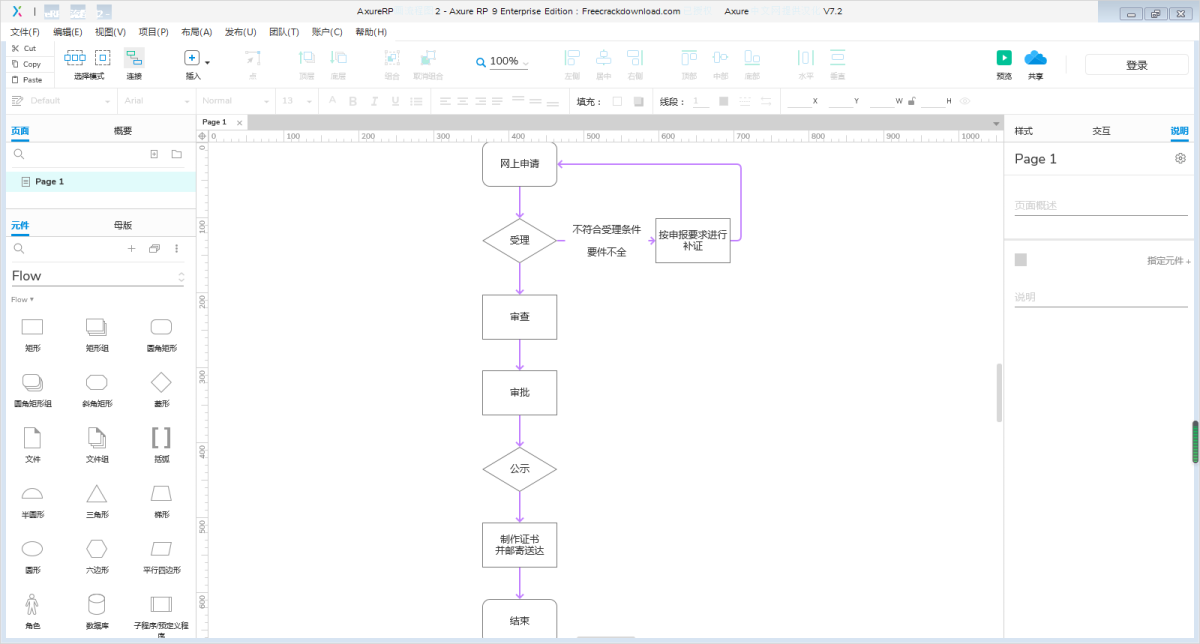Click the Copy button
Image resolution: width=1200 pixels, height=644 pixels.
point(27,64)
